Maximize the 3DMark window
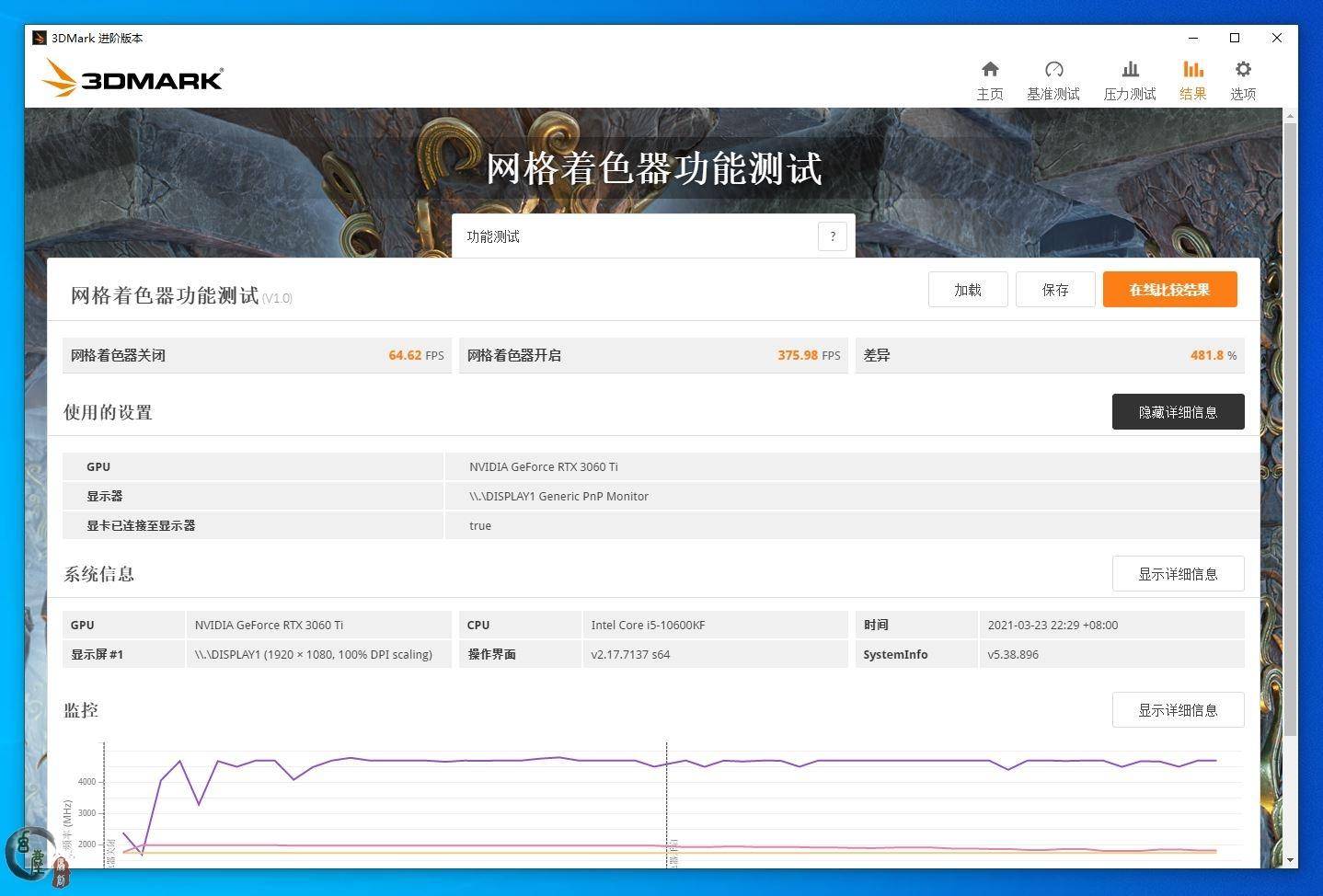This screenshot has height=896, width=1323. 1235,38
